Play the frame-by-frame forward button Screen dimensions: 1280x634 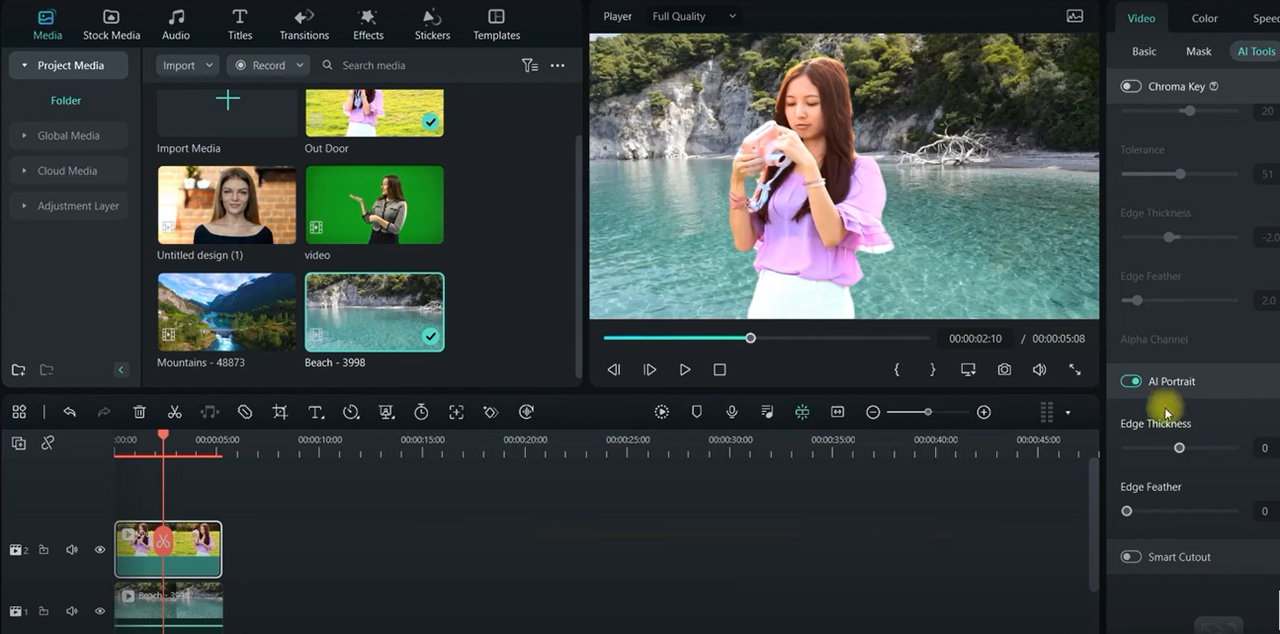(x=650, y=370)
